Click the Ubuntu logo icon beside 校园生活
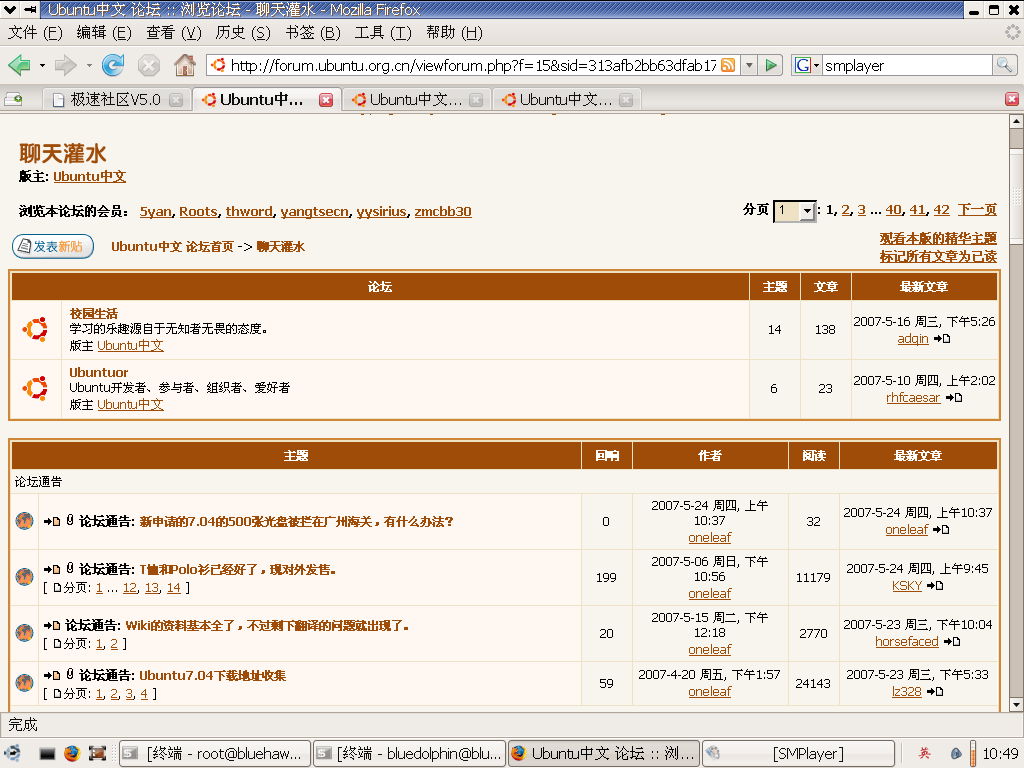 (35, 329)
